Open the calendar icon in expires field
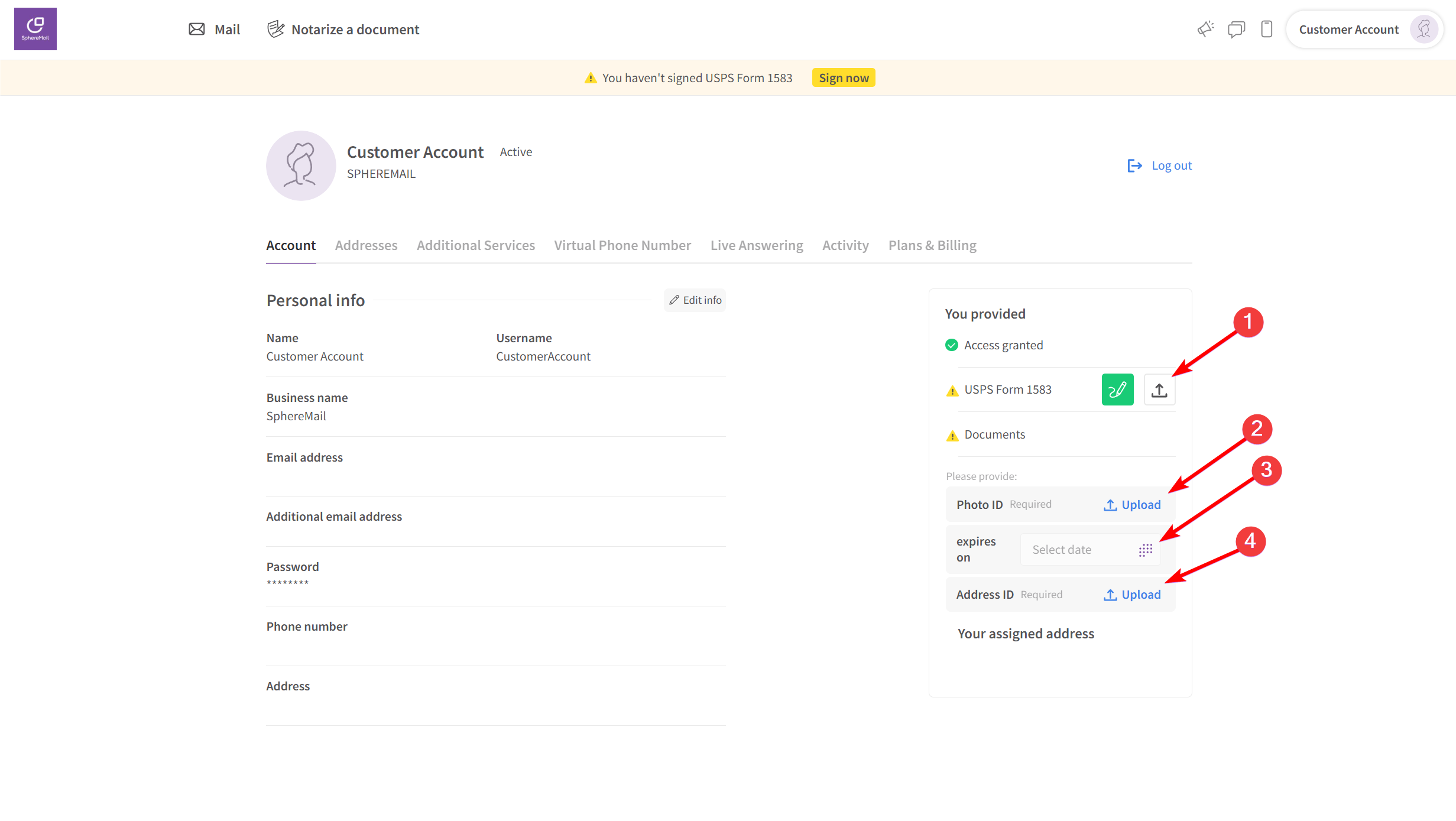The height and width of the screenshot is (821, 1456). pyautogui.click(x=1145, y=550)
